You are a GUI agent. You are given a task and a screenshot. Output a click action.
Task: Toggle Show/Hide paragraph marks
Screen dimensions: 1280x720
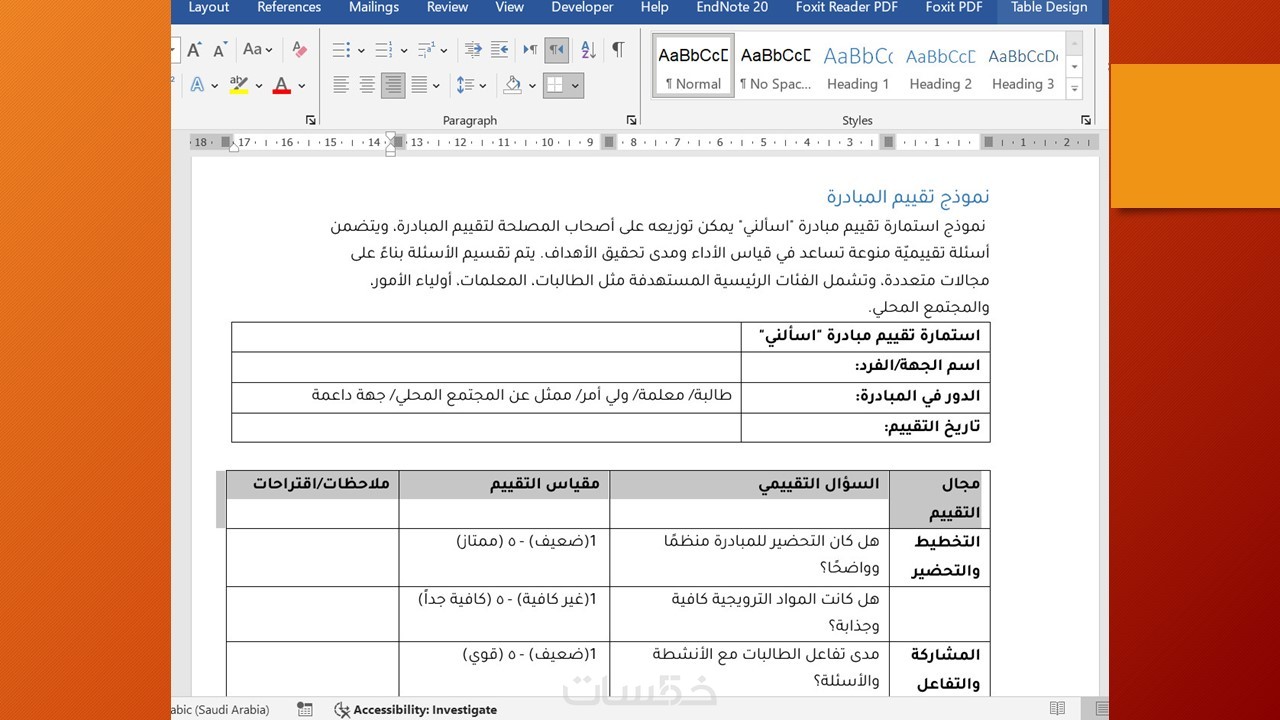[618, 49]
